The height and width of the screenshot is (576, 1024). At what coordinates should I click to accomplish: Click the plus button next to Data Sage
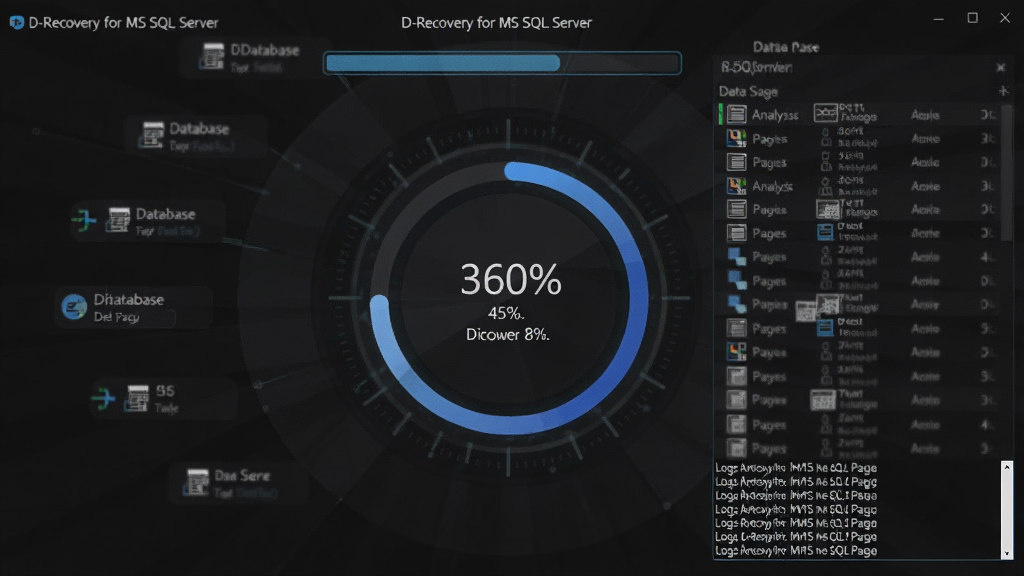pyautogui.click(x=1004, y=91)
